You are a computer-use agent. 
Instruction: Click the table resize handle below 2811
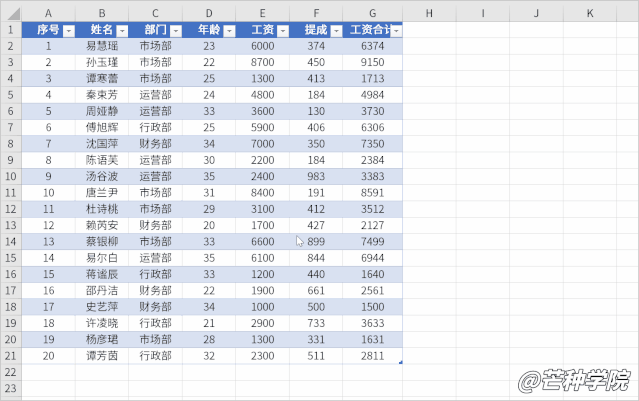(x=401, y=362)
